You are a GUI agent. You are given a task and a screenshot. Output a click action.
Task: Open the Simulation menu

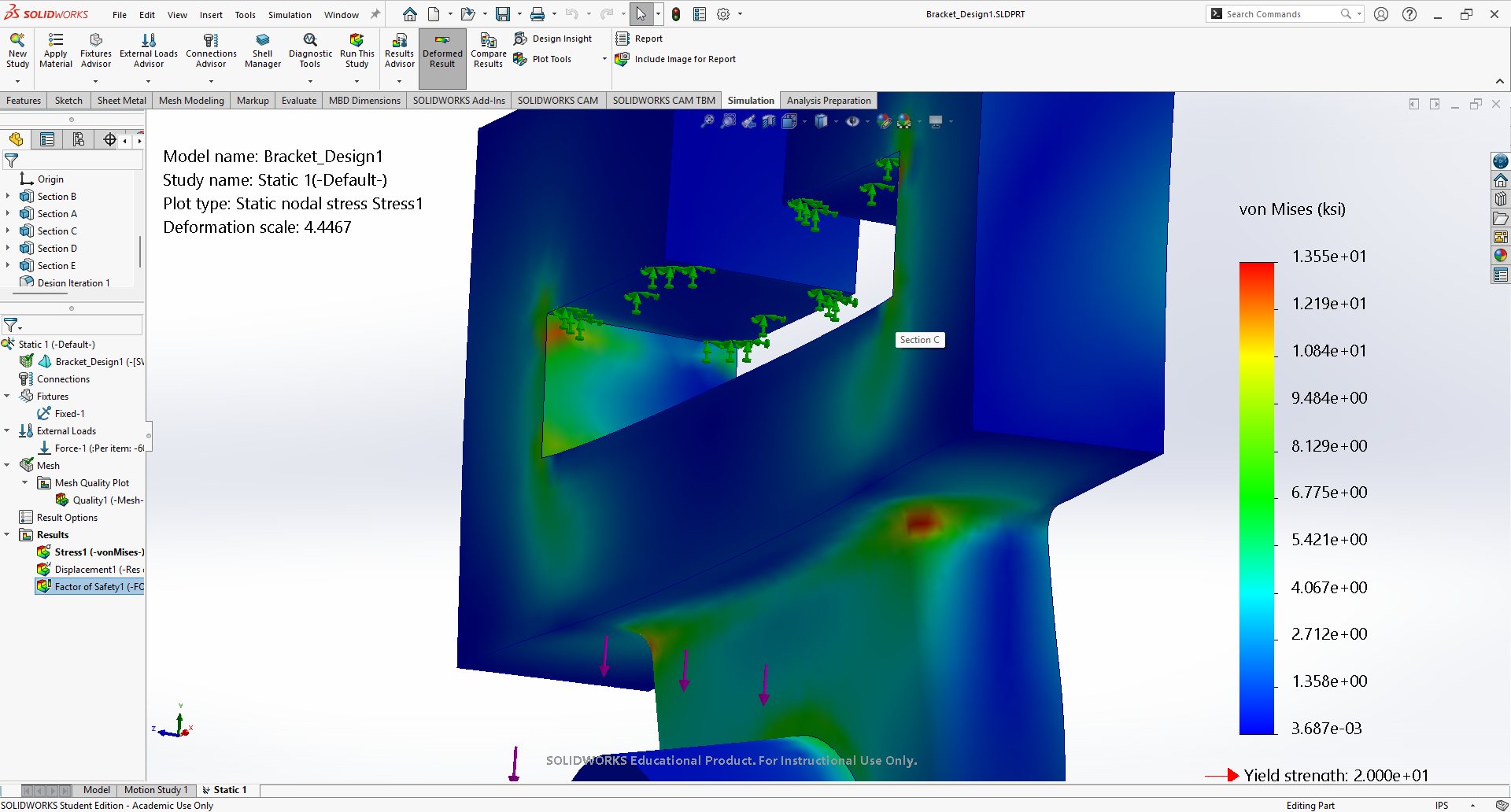(290, 14)
